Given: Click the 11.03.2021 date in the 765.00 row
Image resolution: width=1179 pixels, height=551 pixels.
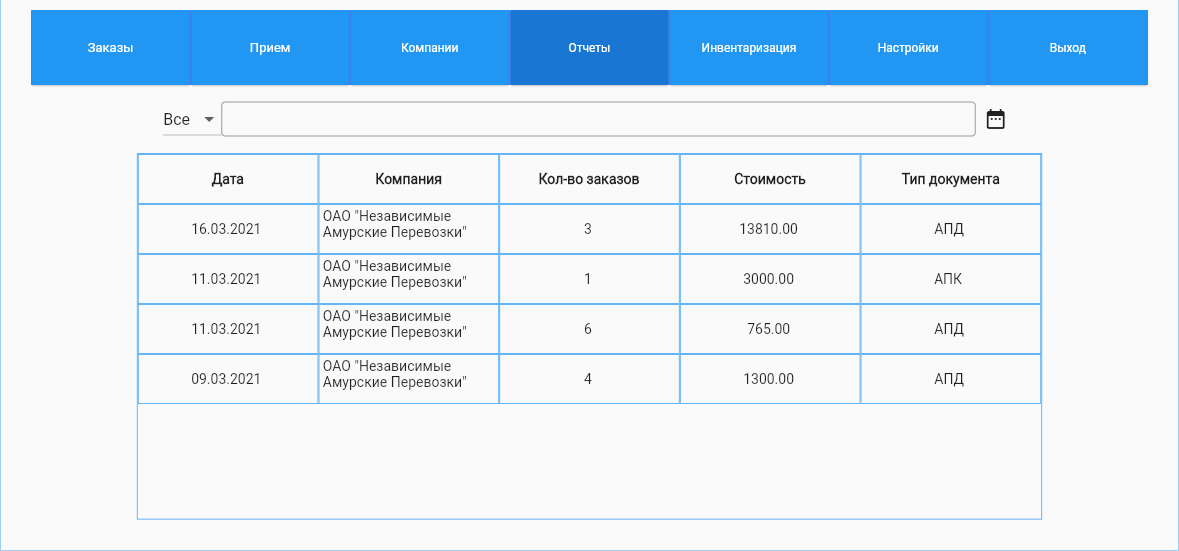Looking at the screenshot, I should coord(228,329).
